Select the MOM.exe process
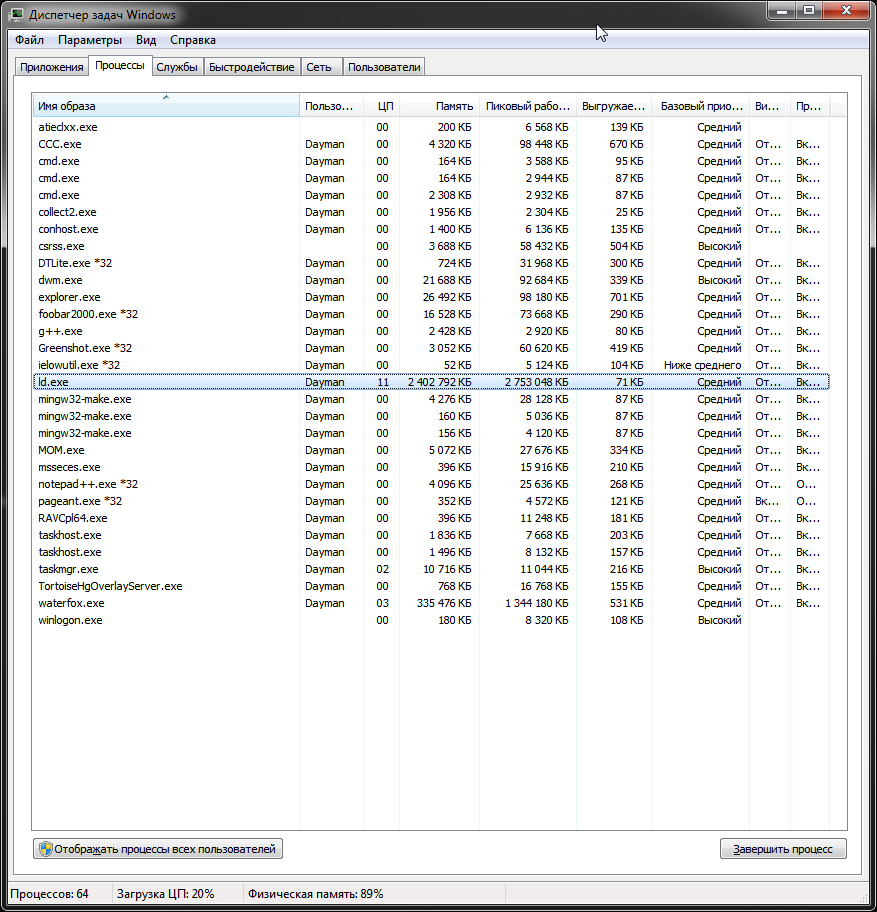 (x=431, y=450)
